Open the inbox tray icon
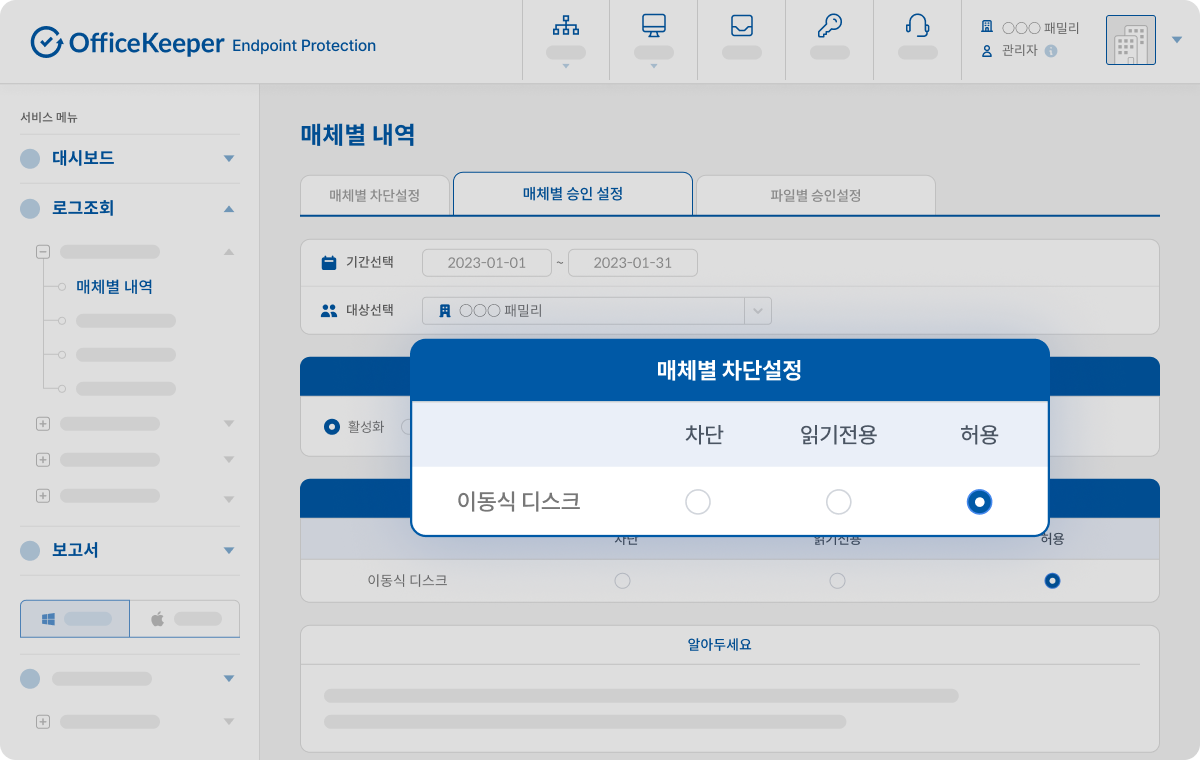Screen dimensions: 1200x760 point(741,26)
